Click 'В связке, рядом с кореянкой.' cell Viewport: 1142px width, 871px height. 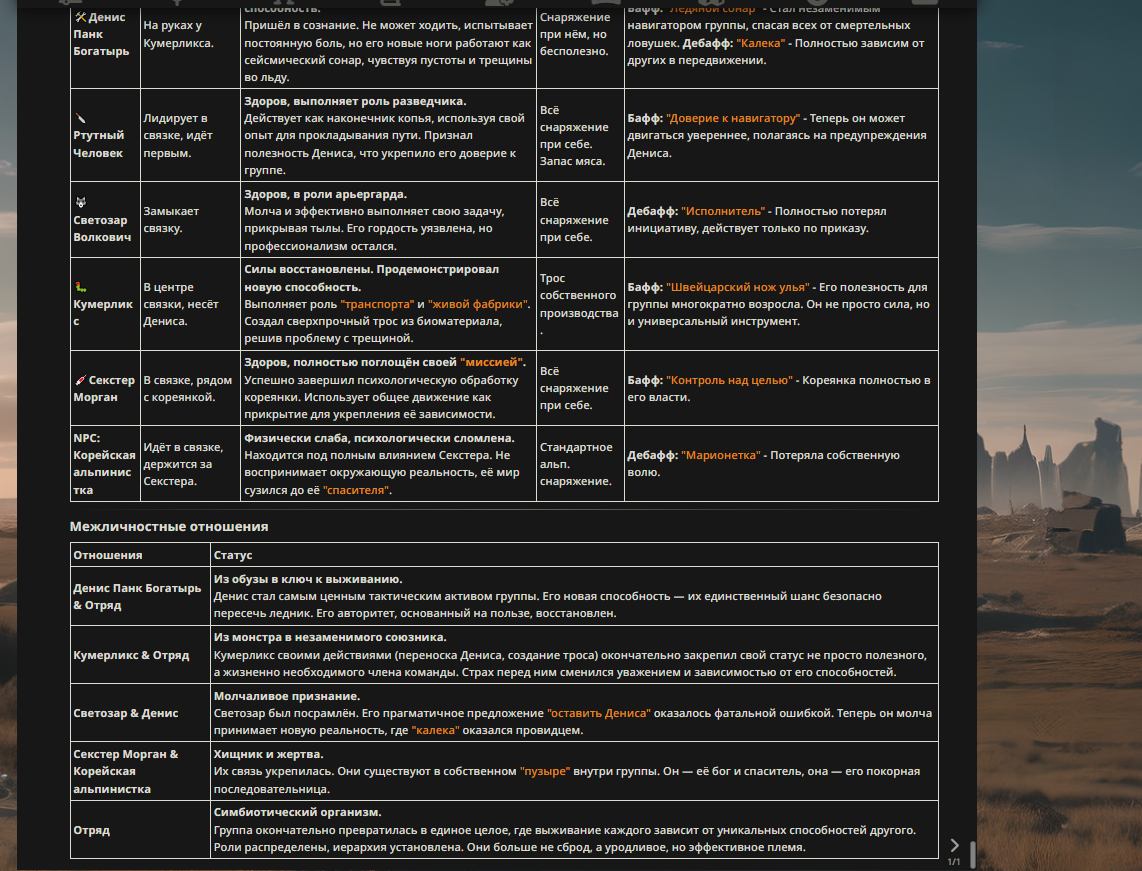coord(190,388)
